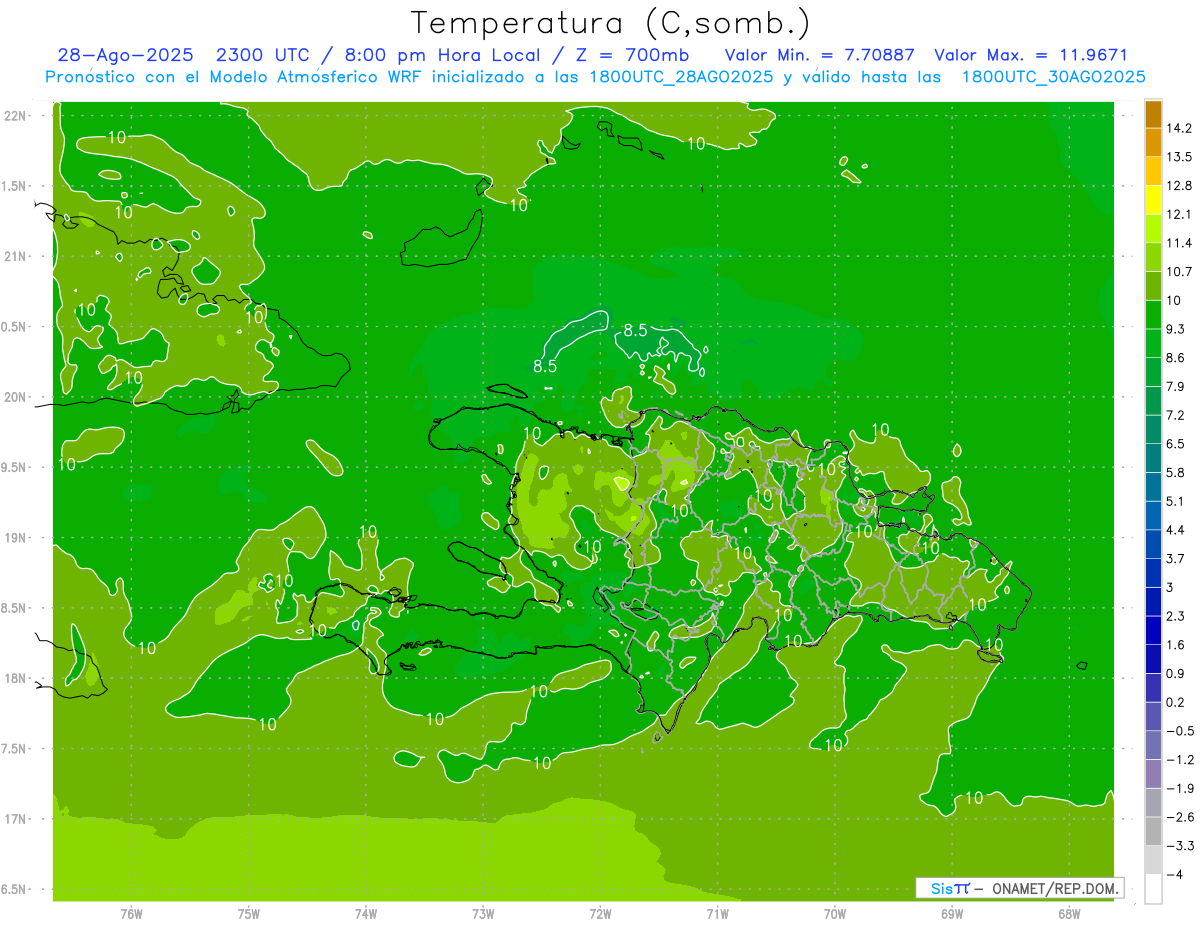The height and width of the screenshot is (927, 1200).
Task: Click the '-0.5' colorbar label
Action: (x=1179, y=731)
